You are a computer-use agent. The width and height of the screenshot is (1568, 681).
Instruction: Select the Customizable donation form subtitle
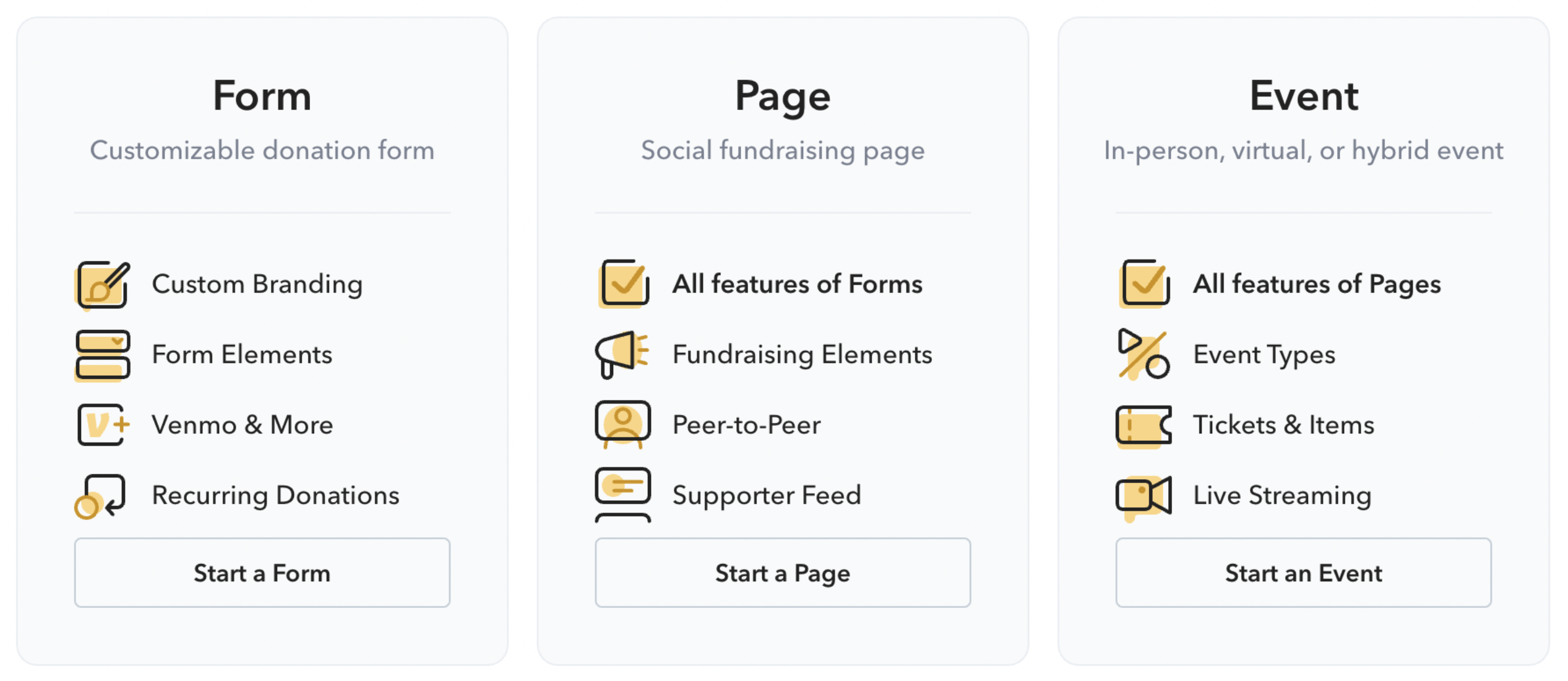262,150
